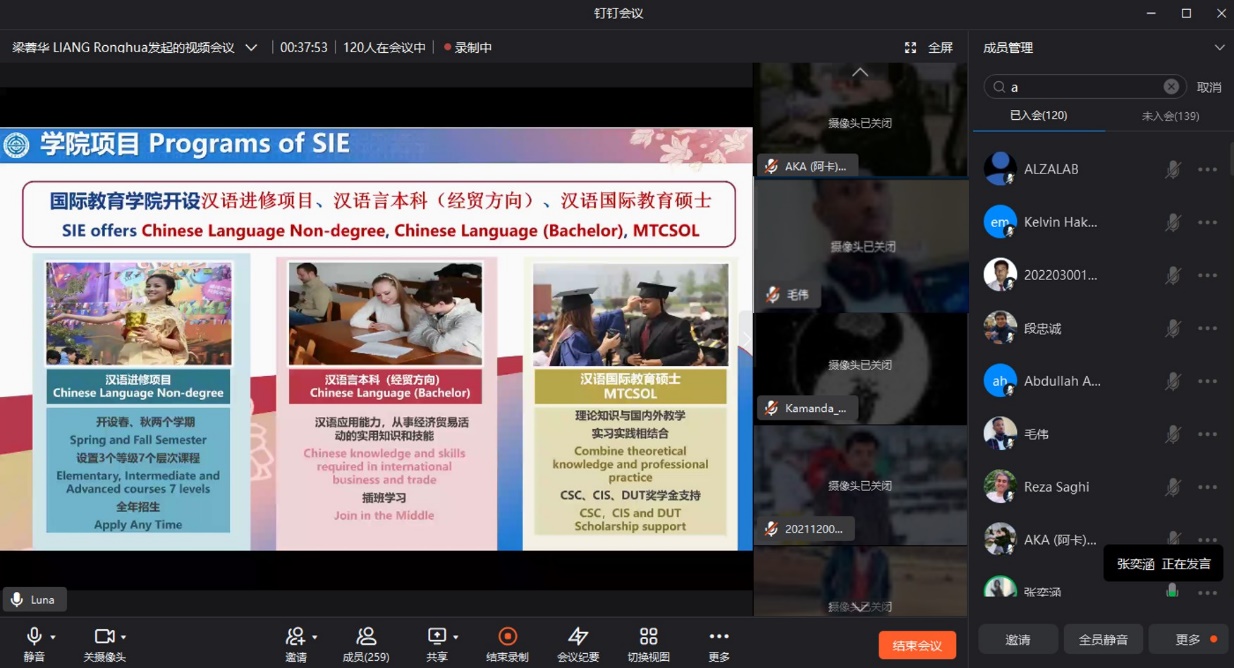Click the share screen icon
1234x668 pixels.
pyautogui.click(x=437, y=637)
